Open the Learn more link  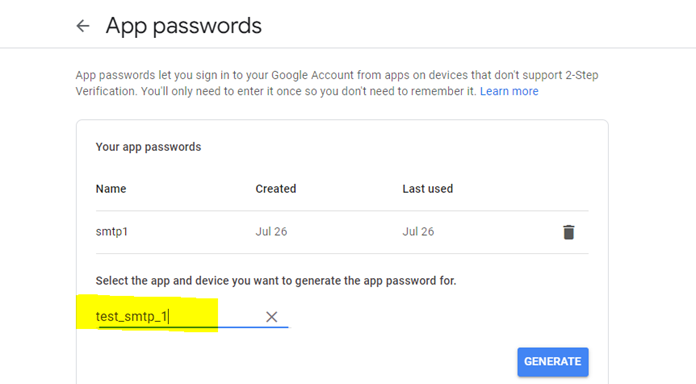(509, 91)
